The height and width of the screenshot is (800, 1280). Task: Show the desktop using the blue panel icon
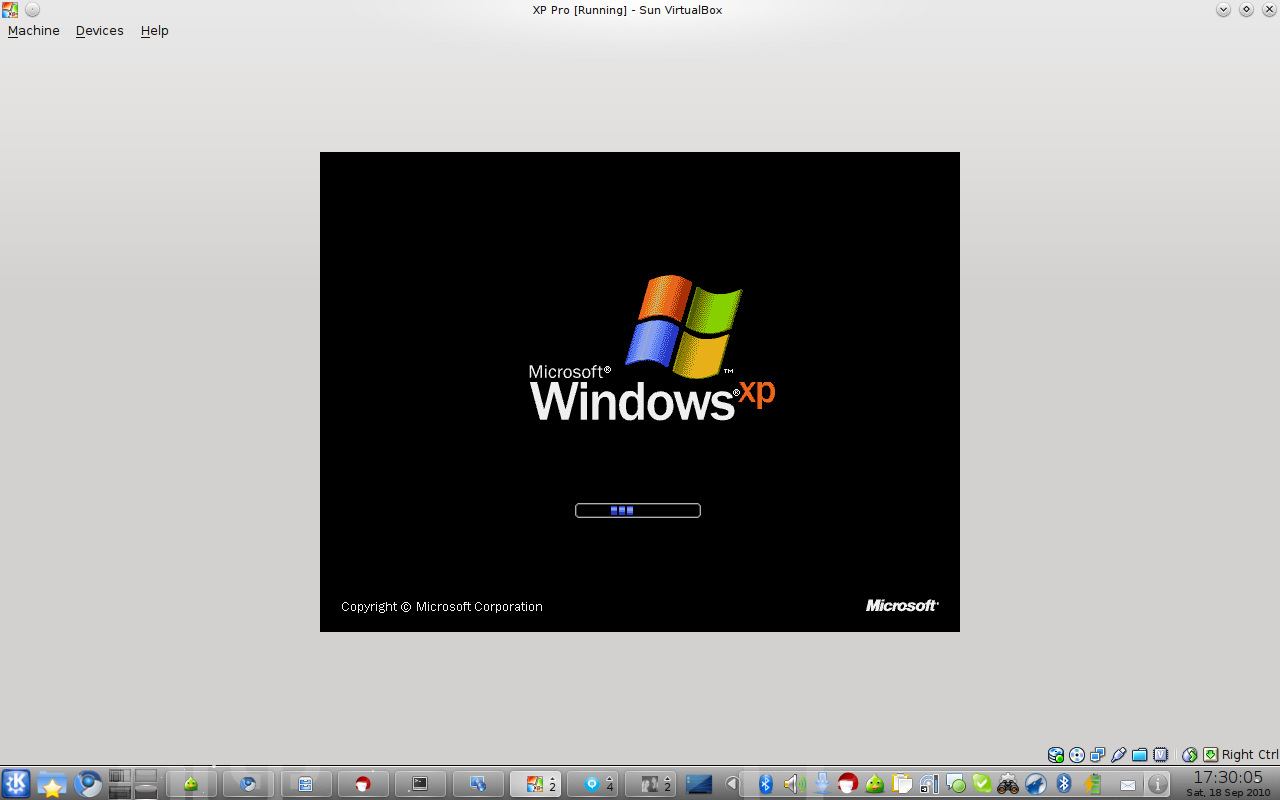(x=699, y=784)
